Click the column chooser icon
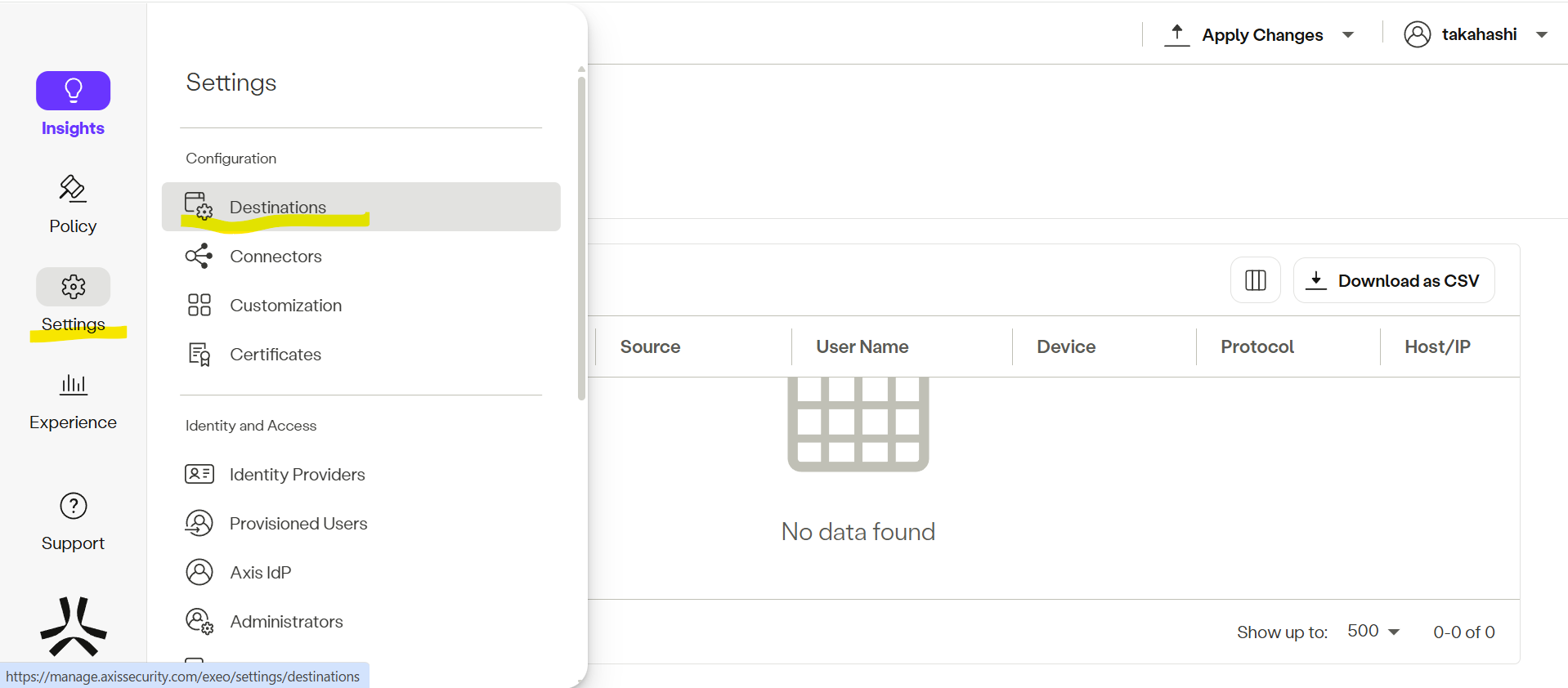This screenshot has width=1568, height=688. tap(1255, 280)
